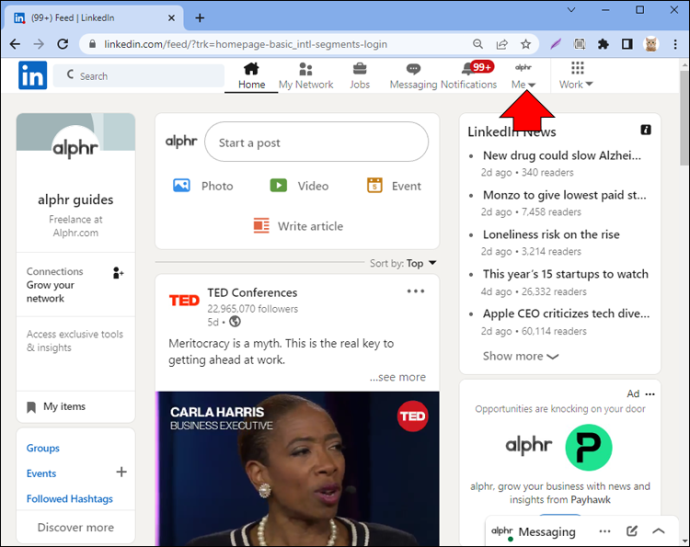The height and width of the screenshot is (547, 690).
Task: Click compose new message pencil icon
Action: pos(632,531)
